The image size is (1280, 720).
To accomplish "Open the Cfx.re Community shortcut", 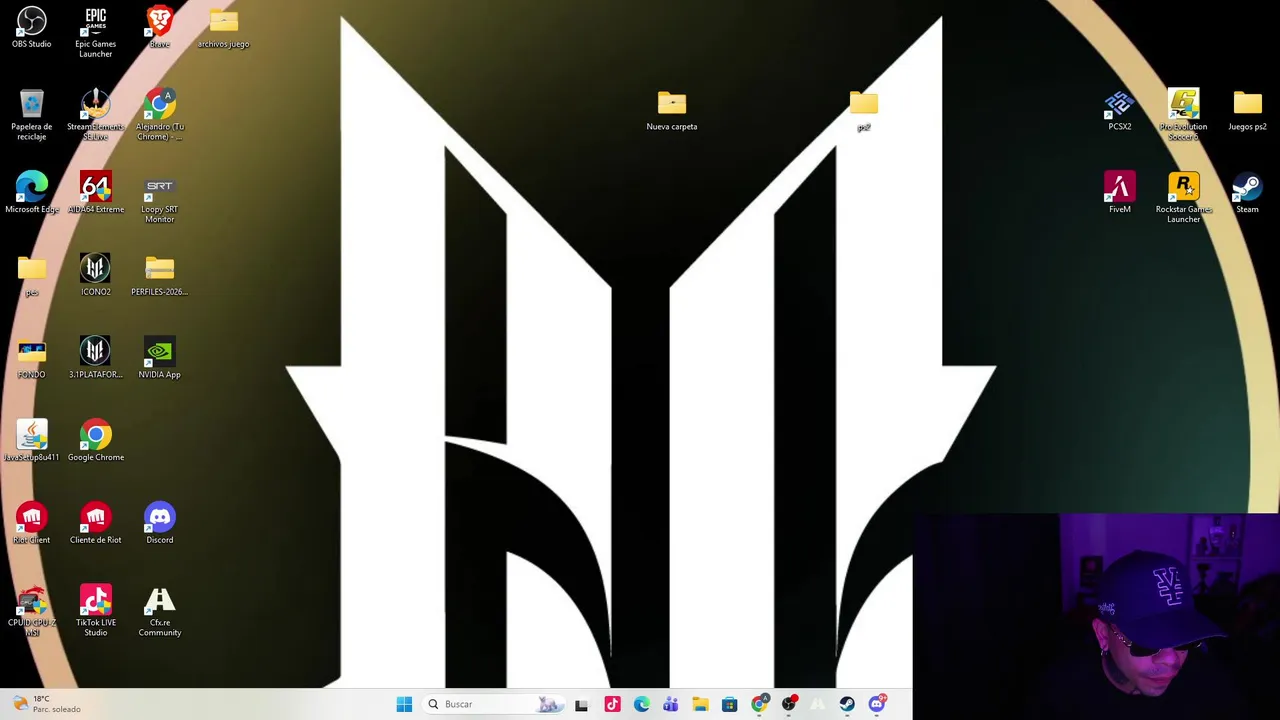I will point(159,612).
